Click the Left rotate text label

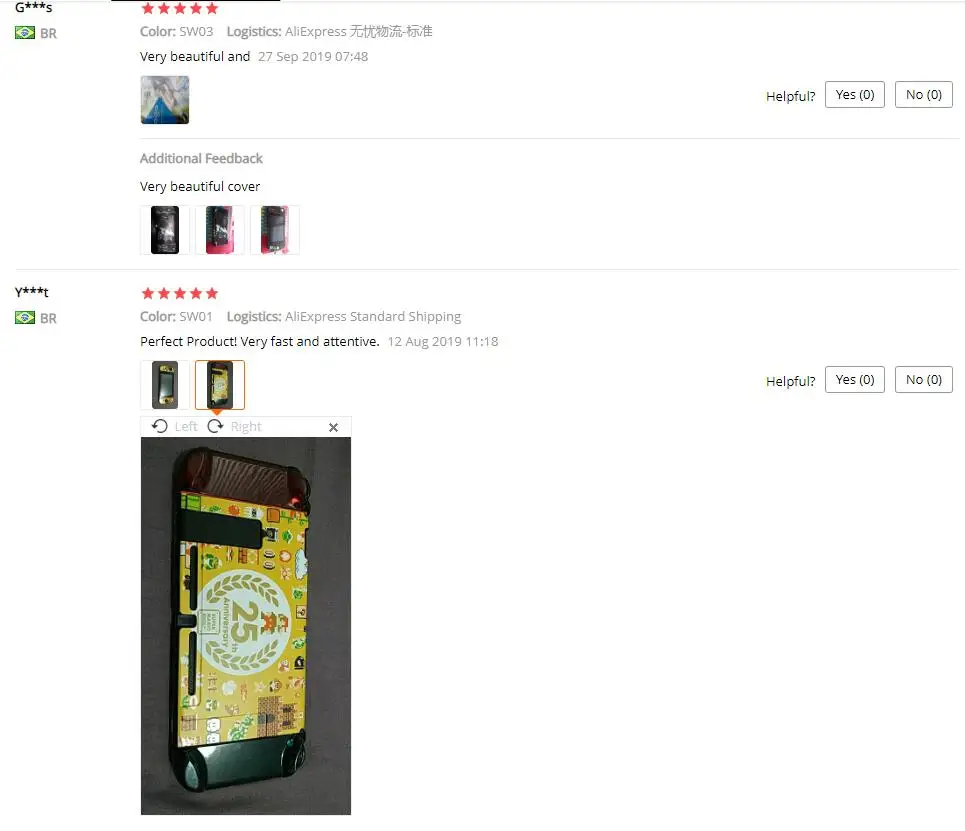(186, 427)
